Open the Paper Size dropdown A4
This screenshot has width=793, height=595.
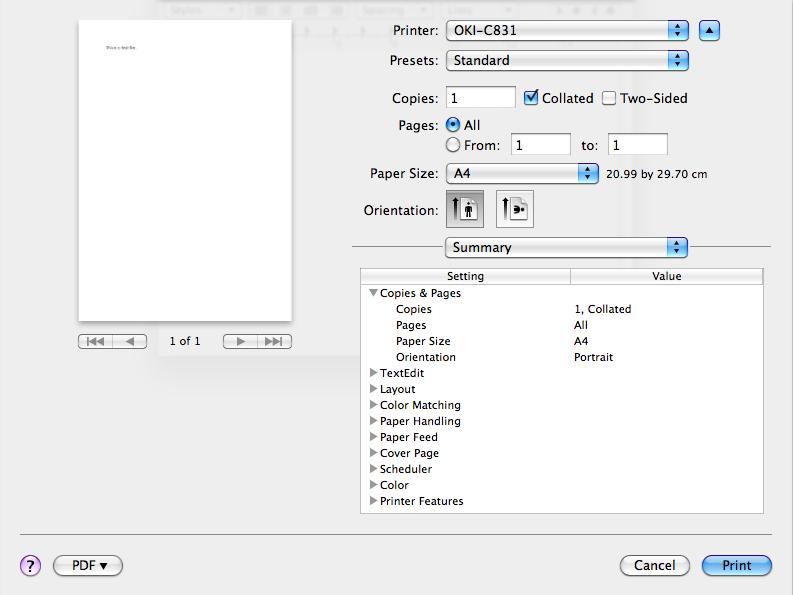(522, 174)
